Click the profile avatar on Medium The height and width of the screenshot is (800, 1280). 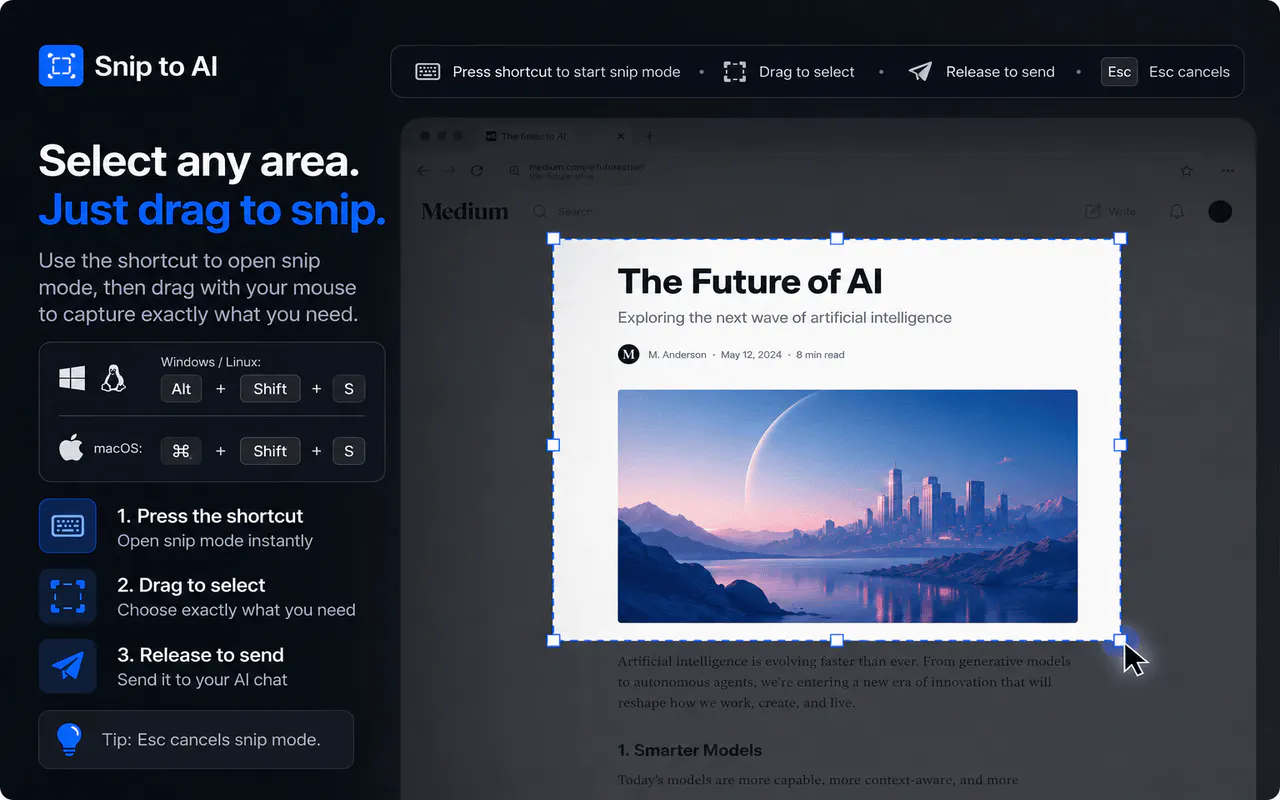tap(1220, 211)
